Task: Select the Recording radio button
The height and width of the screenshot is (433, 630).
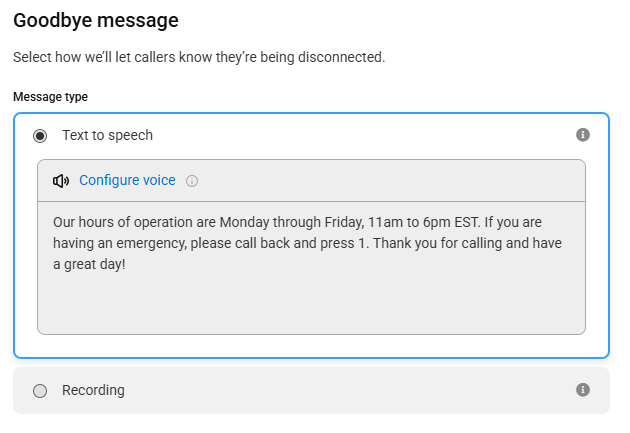Action: click(40, 390)
